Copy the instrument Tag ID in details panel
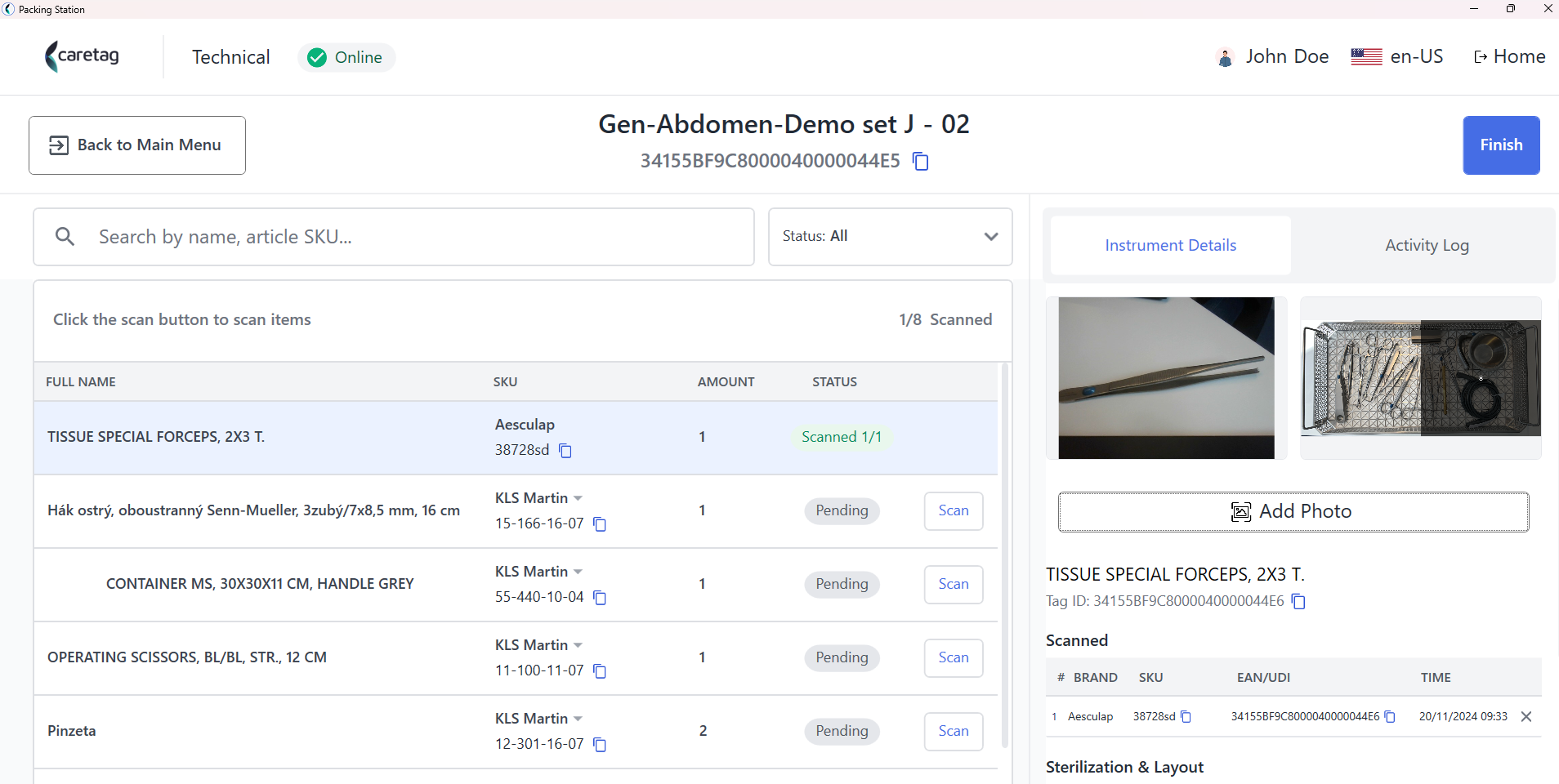 1298,601
